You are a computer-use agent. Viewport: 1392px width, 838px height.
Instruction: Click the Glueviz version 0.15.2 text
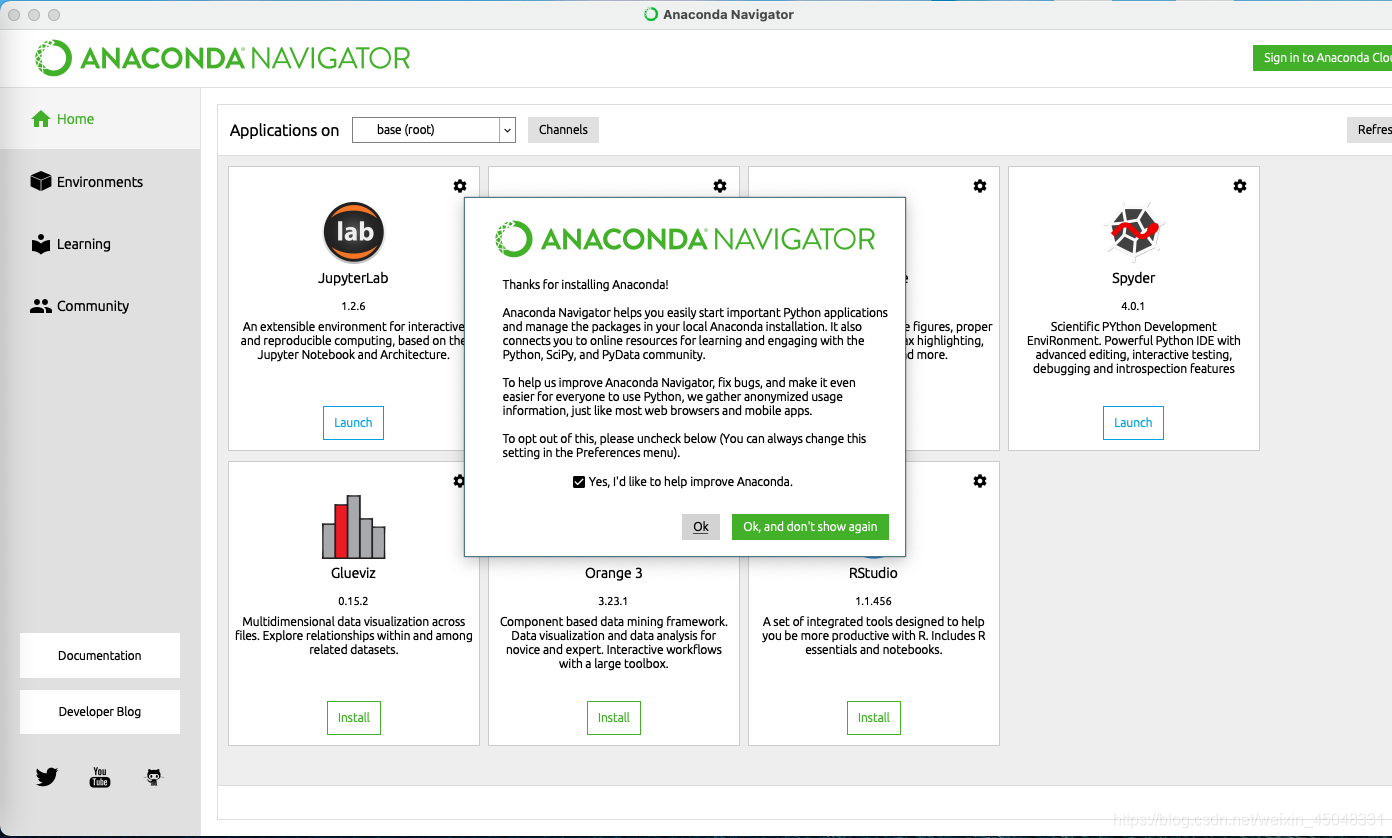pyautogui.click(x=354, y=601)
